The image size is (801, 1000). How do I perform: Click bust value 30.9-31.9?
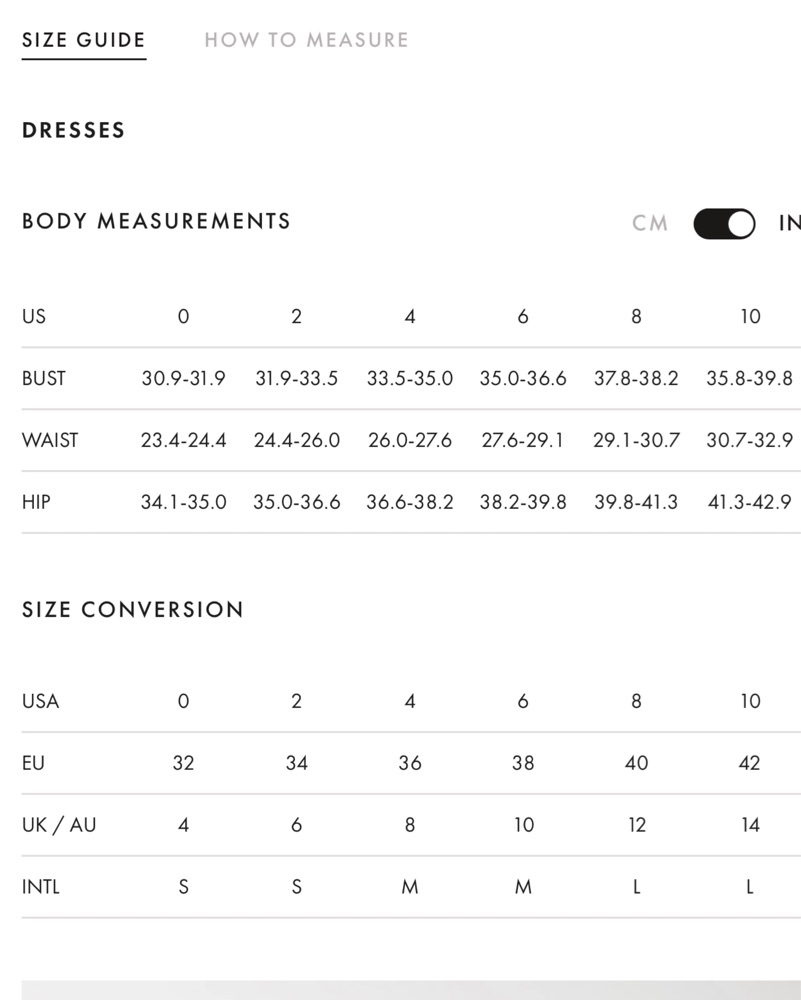pyautogui.click(x=184, y=378)
